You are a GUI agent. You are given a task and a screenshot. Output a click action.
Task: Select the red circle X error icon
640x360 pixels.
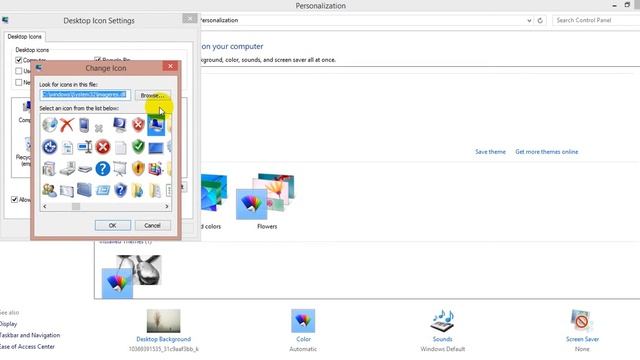(x=103, y=147)
